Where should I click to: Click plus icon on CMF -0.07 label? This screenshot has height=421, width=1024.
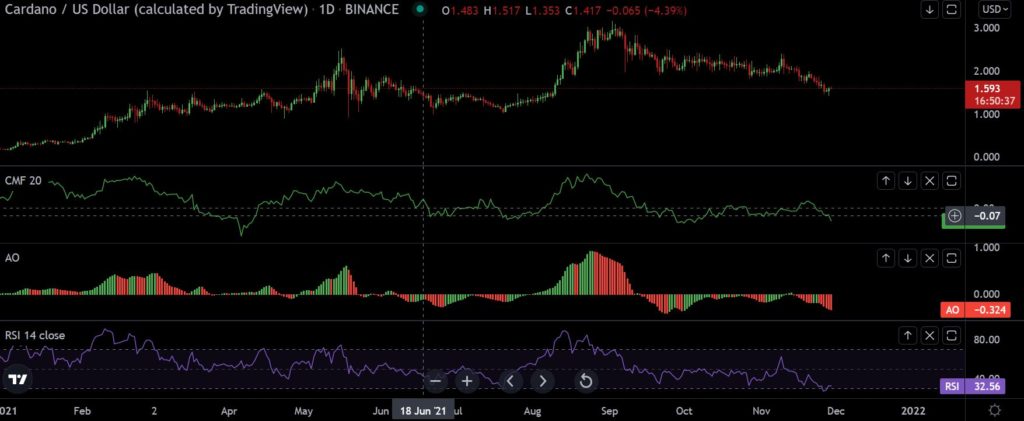tap(954, 215)
